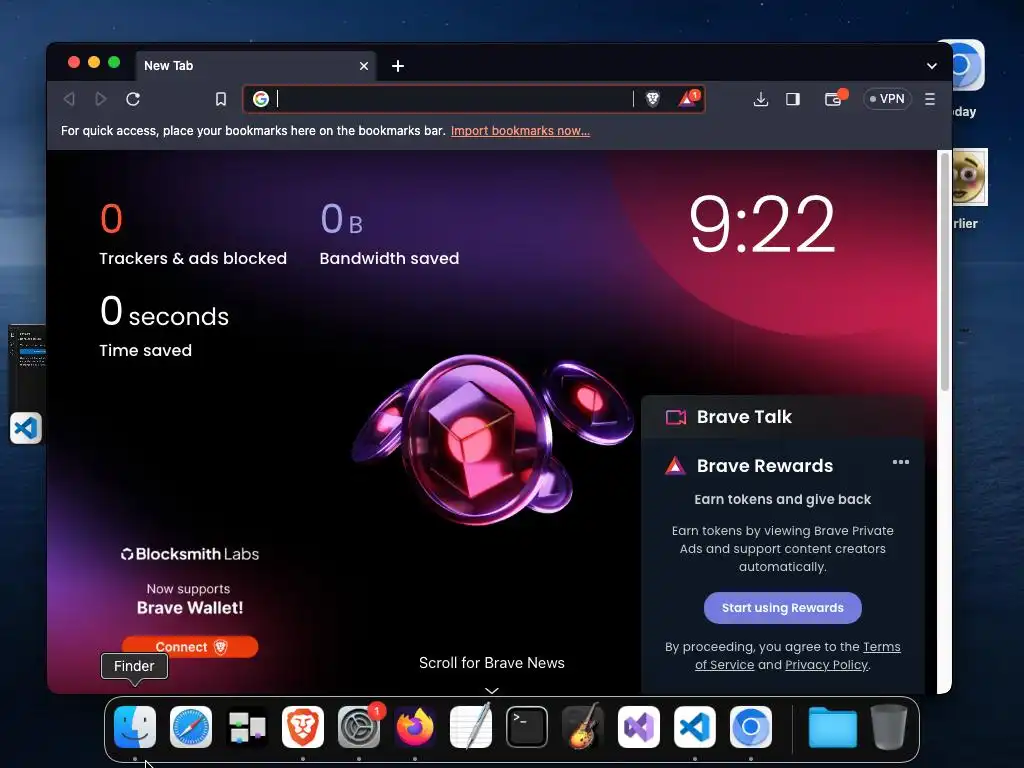Open Brave Rewards card options menu
1024x768 pixels.
click(x=901, y=462)
